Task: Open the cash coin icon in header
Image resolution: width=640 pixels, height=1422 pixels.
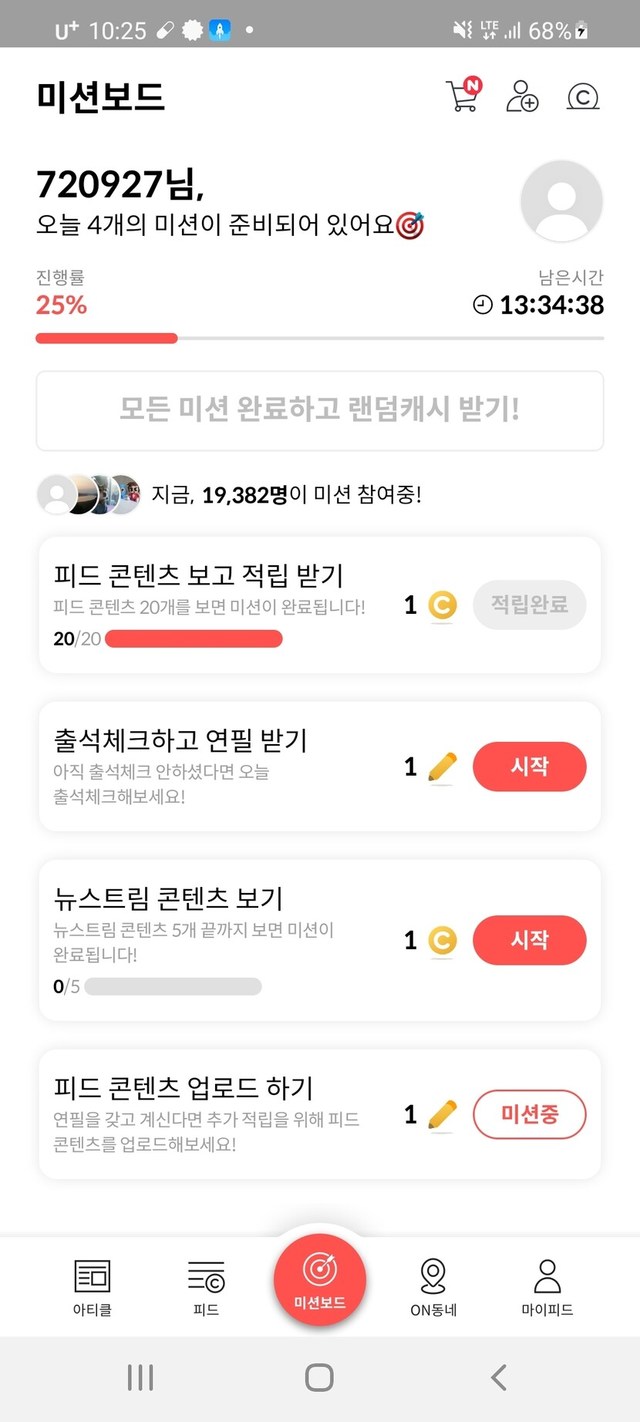Action: point(583,96)
